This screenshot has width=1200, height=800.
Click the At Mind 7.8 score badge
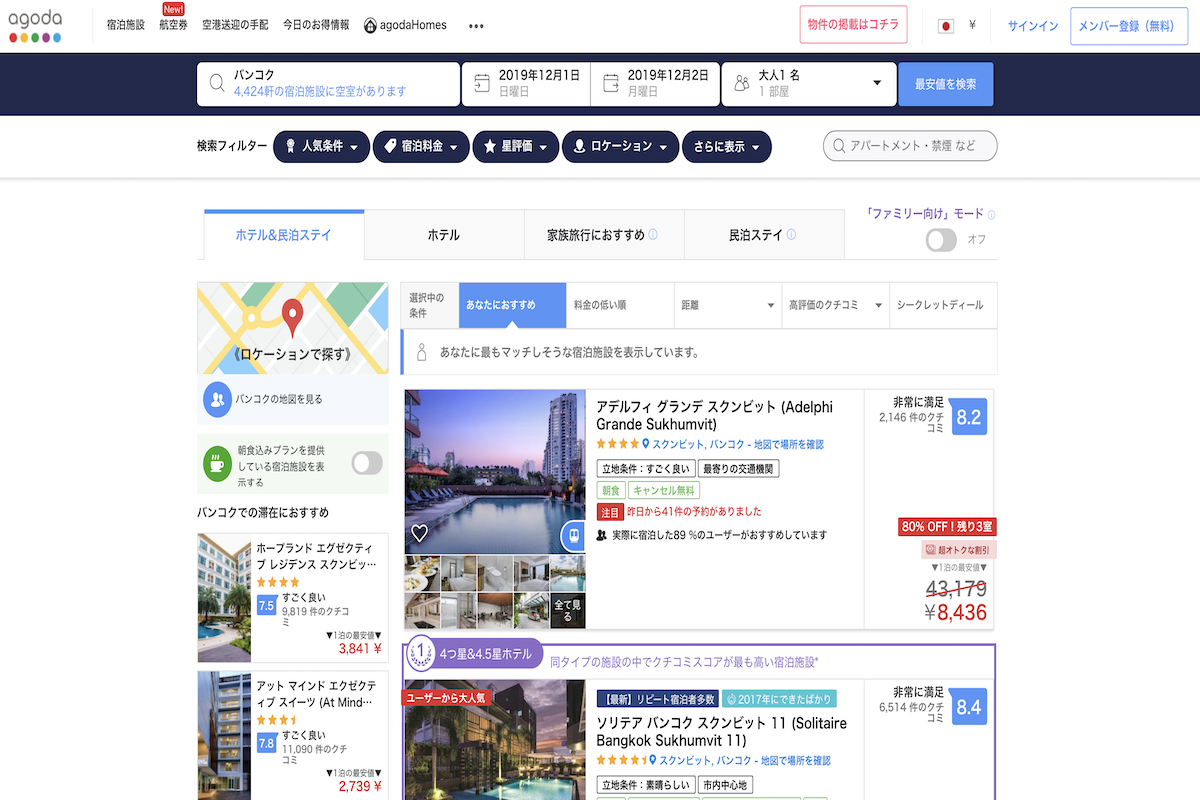click(266, 743)
